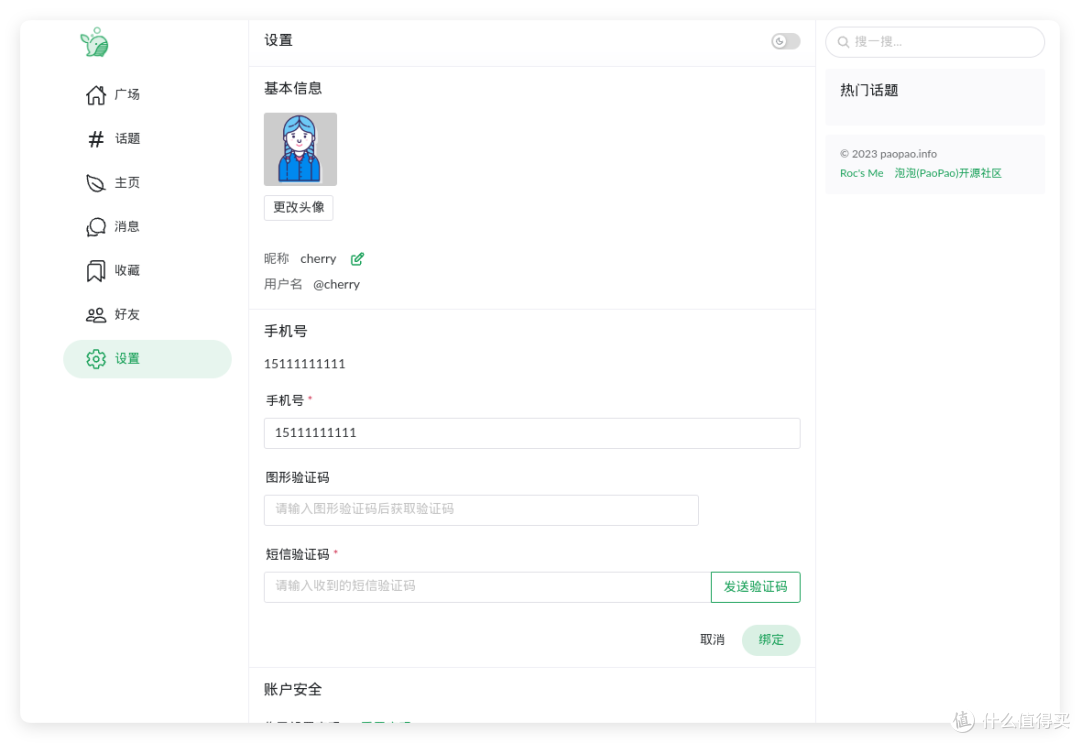
Task: Click the profile avatar image
Action: [300, 149]
